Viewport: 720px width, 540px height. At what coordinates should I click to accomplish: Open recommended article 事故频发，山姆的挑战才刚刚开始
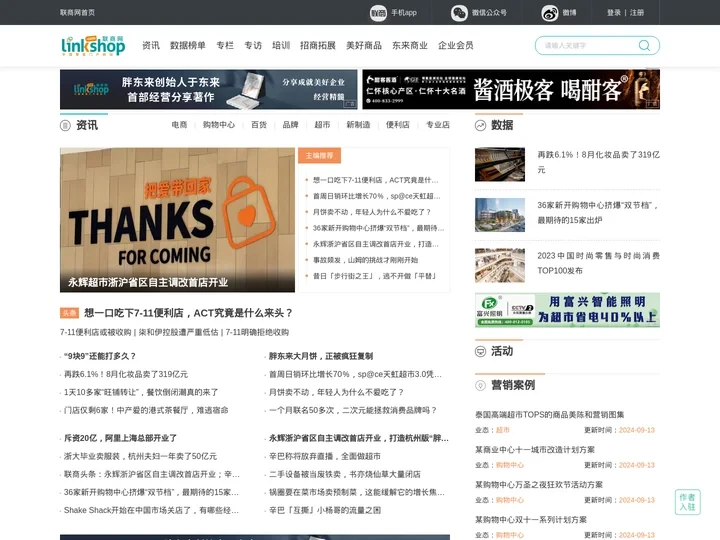366,260
